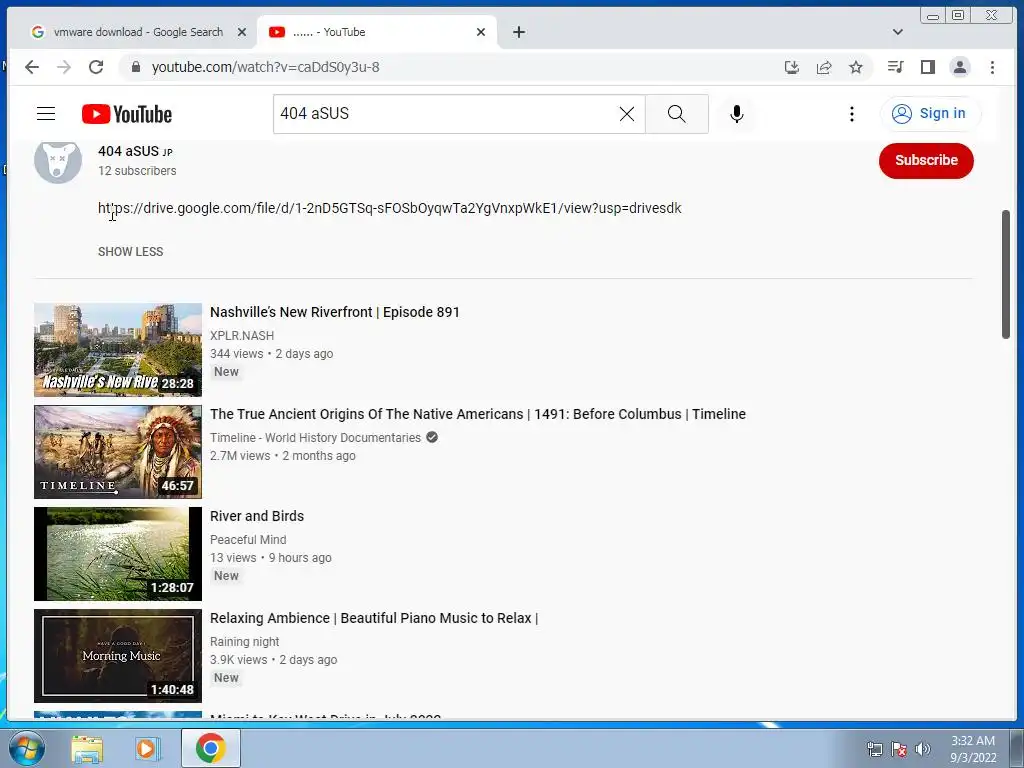The height and width of the screenshot is (768, 1024).
Task: Toggle the Chrome side panel icon
Action: click(x=927, y=67)
